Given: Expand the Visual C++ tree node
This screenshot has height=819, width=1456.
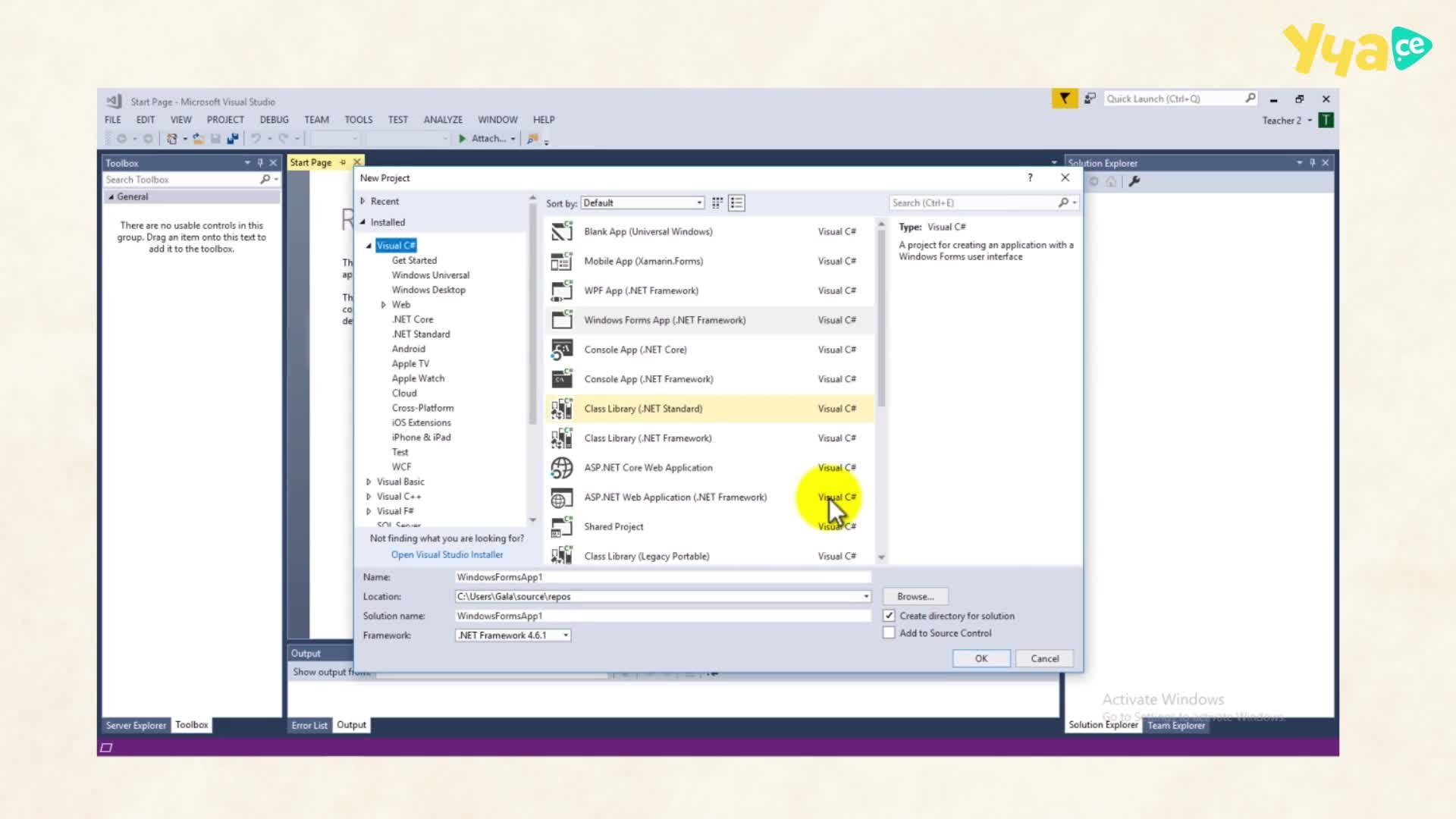Looking at the screenshot, I should [x=369, y=497].
